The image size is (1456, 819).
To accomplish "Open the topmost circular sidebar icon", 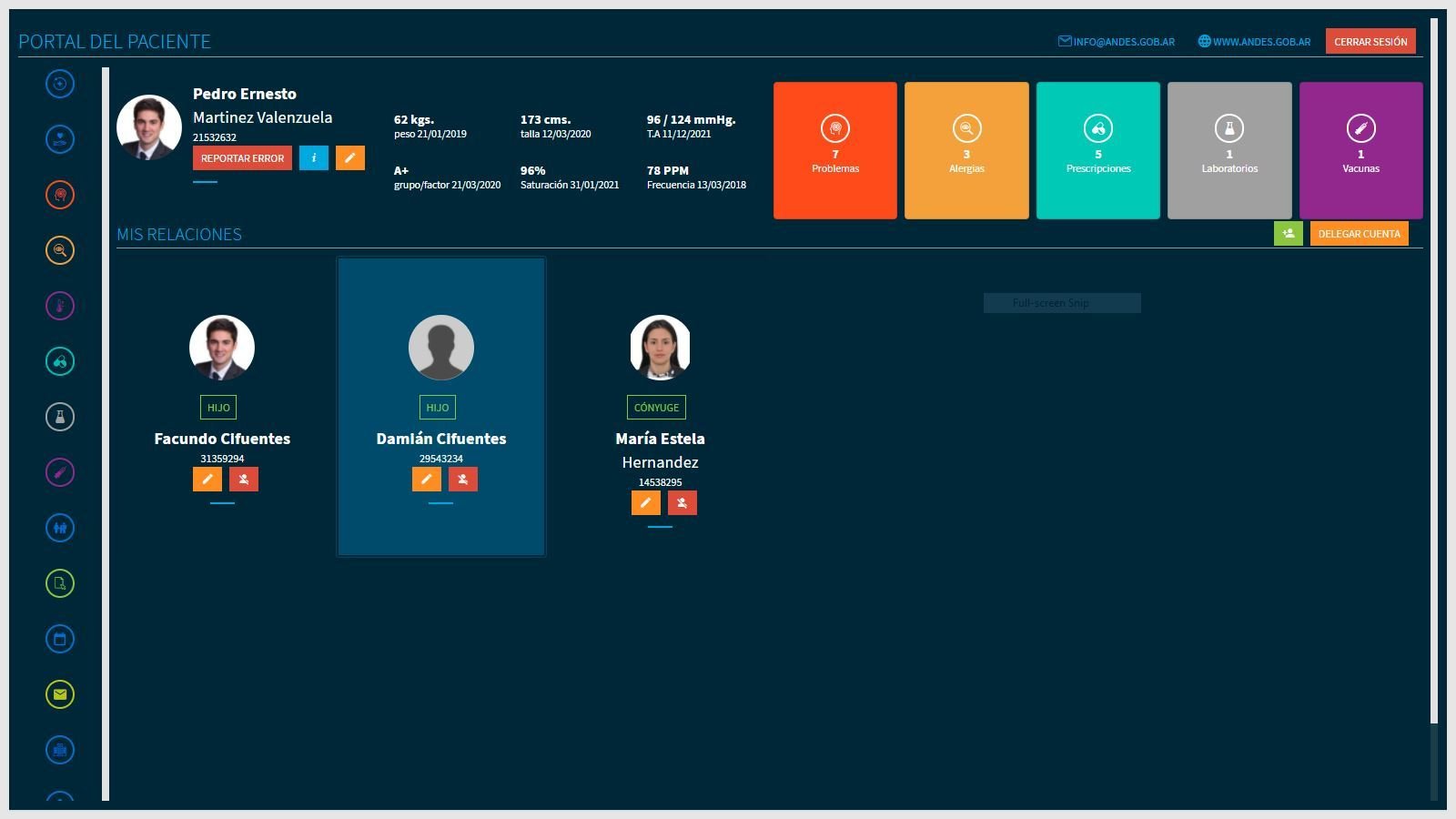I will click(x=60, y=84).
